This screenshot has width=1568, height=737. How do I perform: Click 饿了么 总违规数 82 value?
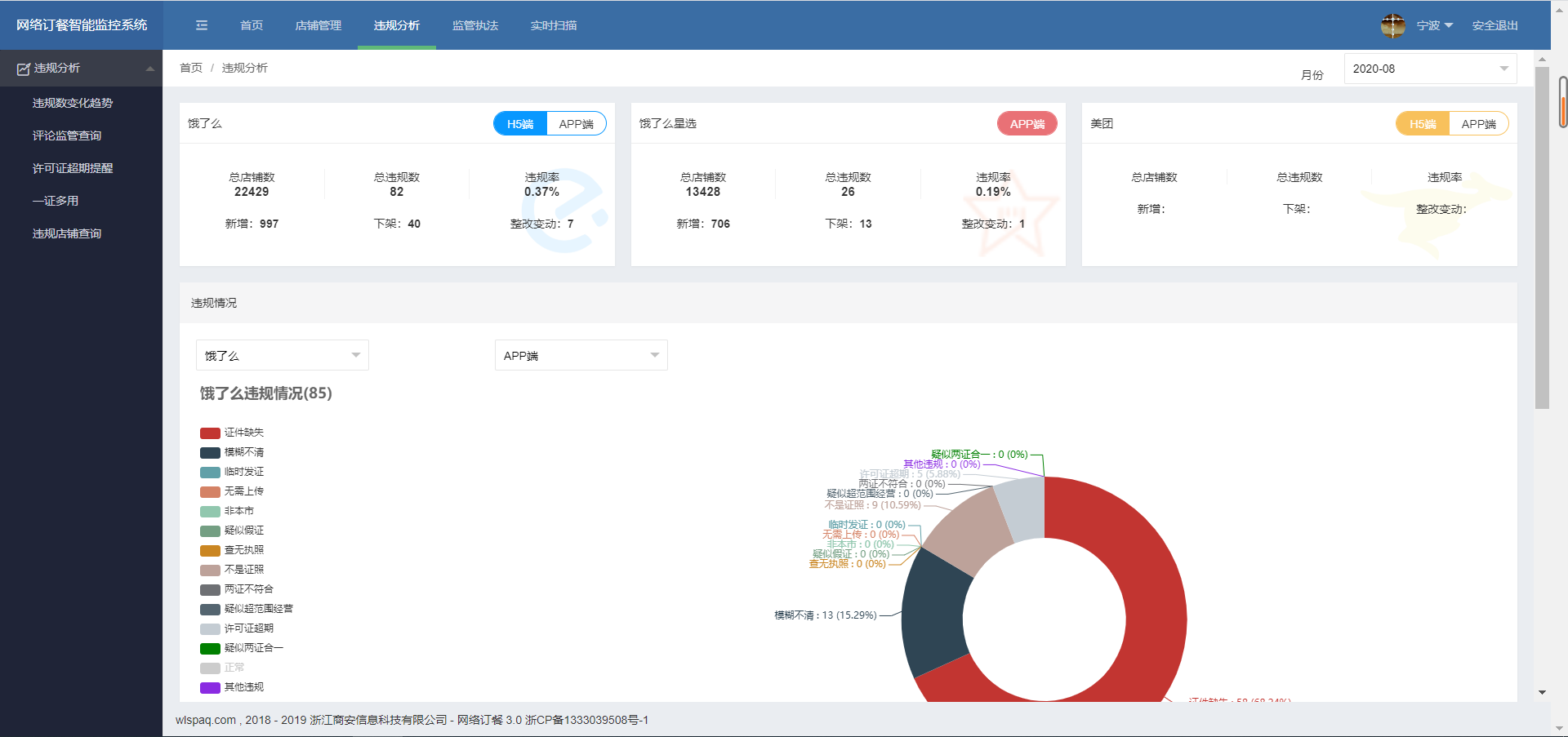[397, 192]
